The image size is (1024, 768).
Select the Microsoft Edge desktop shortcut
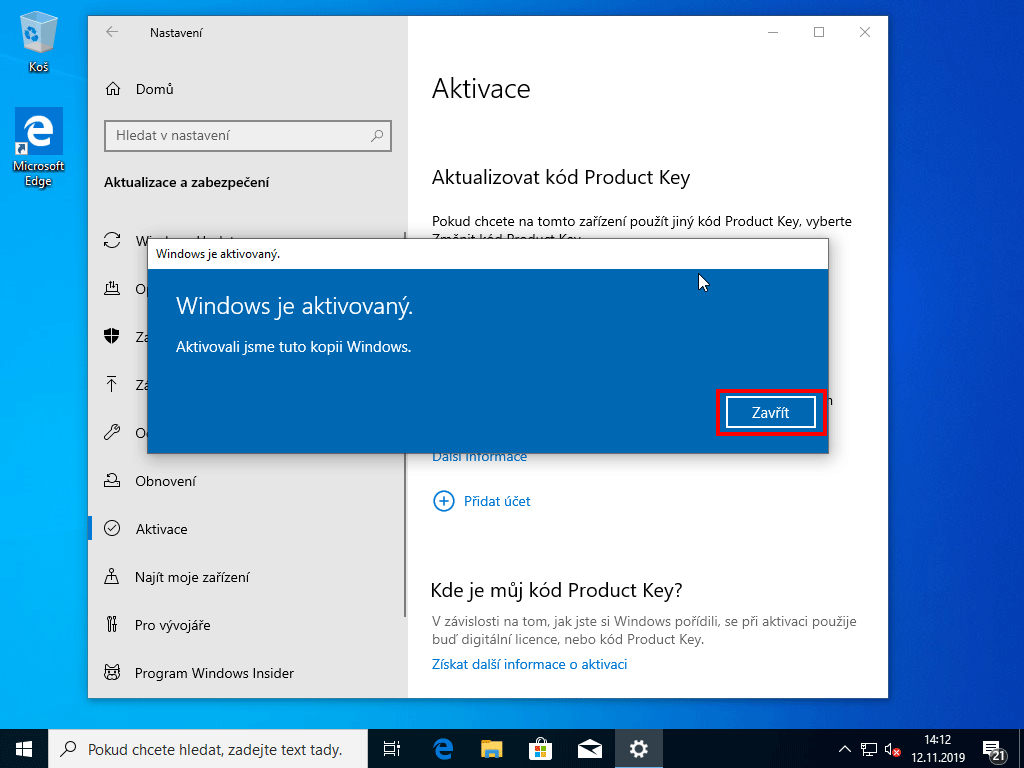click(39, 148)
